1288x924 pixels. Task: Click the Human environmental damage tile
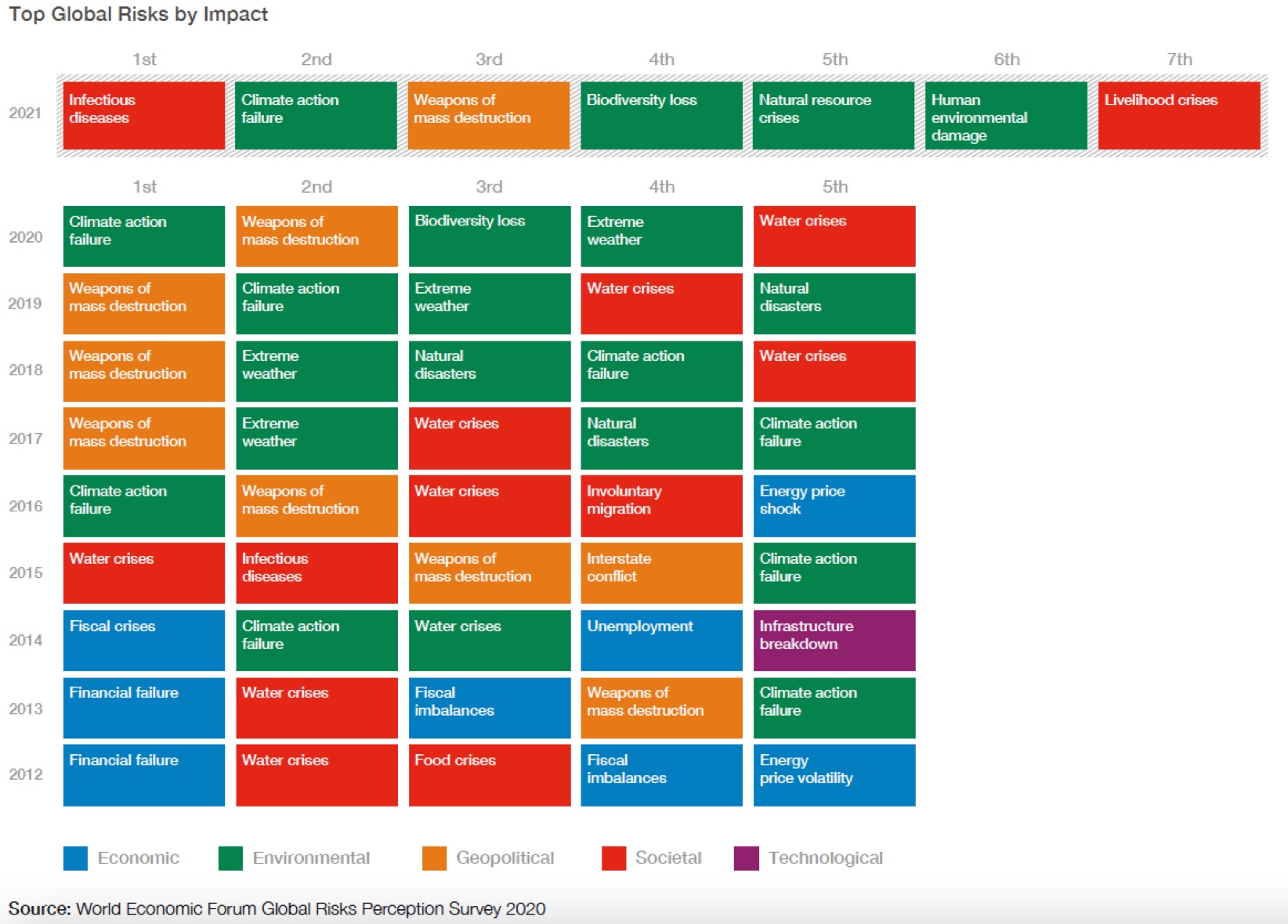1006,115
